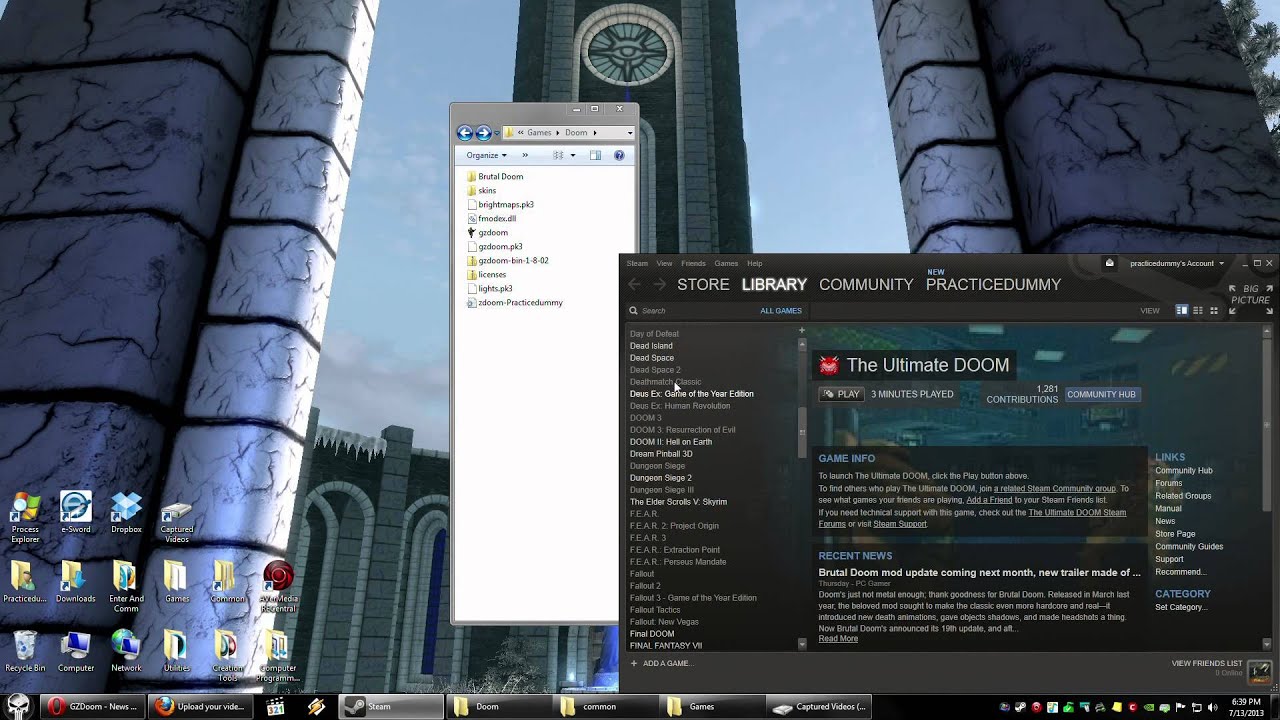Switch to list view in Steam library
This screenshot has width=1280, height=720.
(x=1198, y=311)
